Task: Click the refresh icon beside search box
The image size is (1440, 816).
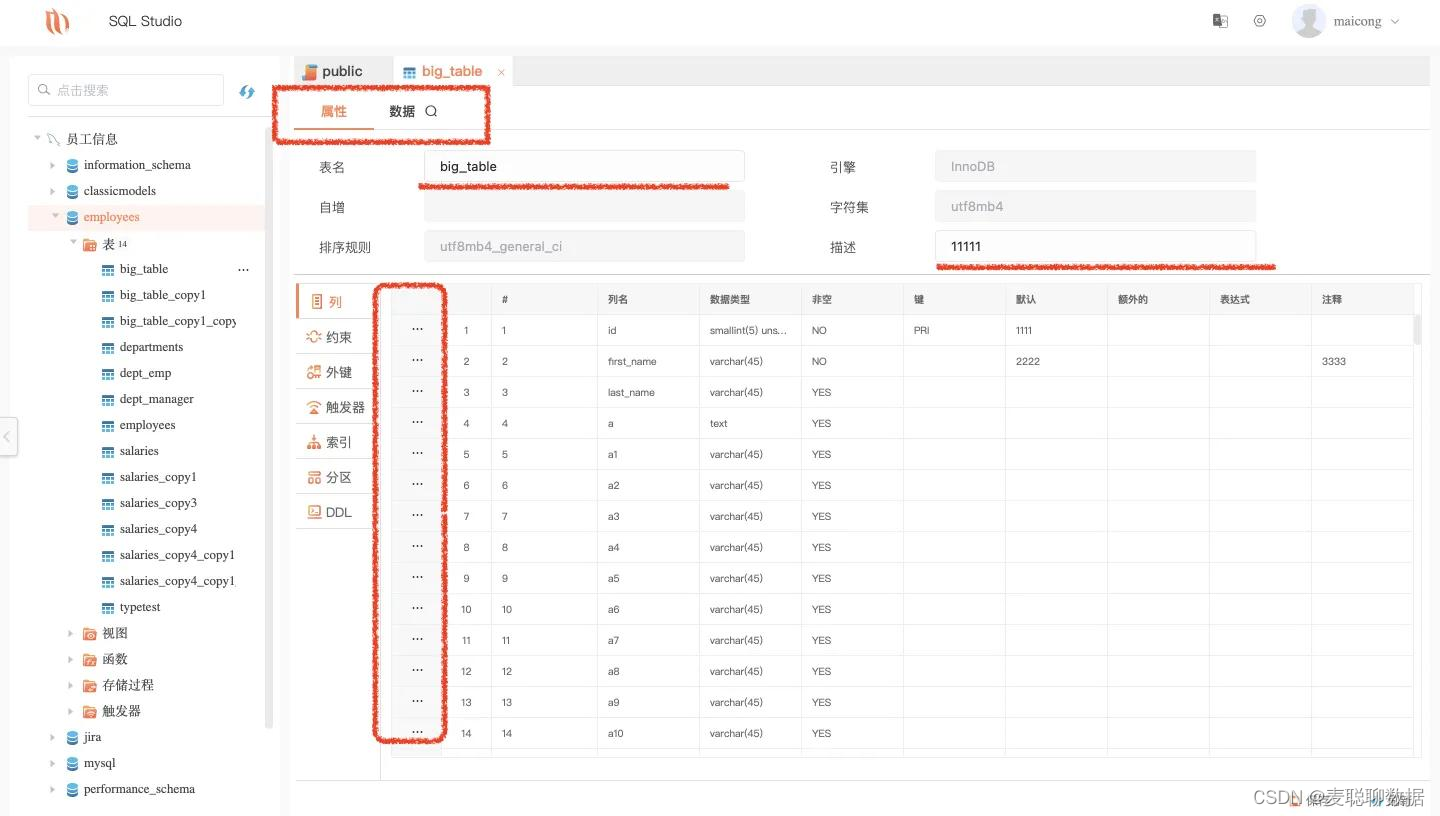Action: (246, 91)
